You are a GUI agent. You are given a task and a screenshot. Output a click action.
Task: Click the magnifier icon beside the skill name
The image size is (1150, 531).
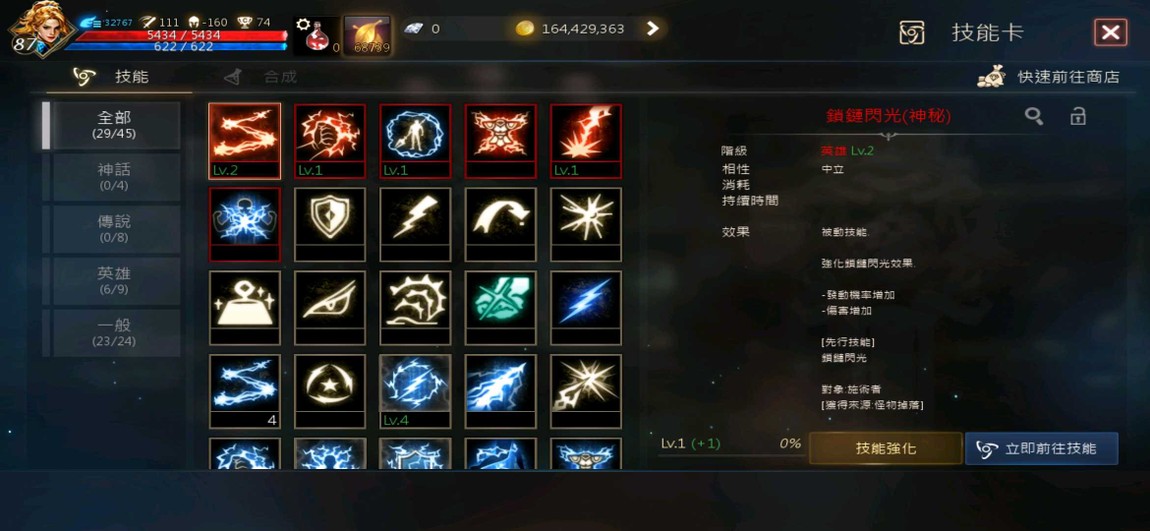tap(1034, 116)
